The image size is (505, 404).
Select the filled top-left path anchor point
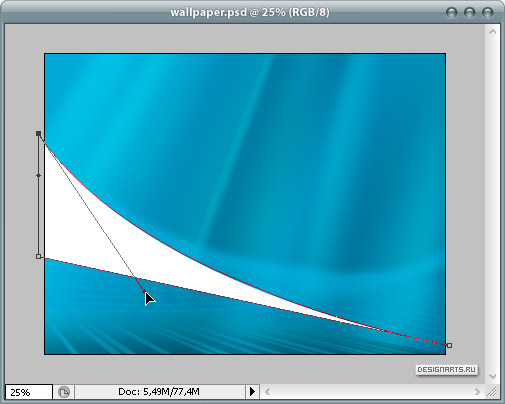pos(39,134)
